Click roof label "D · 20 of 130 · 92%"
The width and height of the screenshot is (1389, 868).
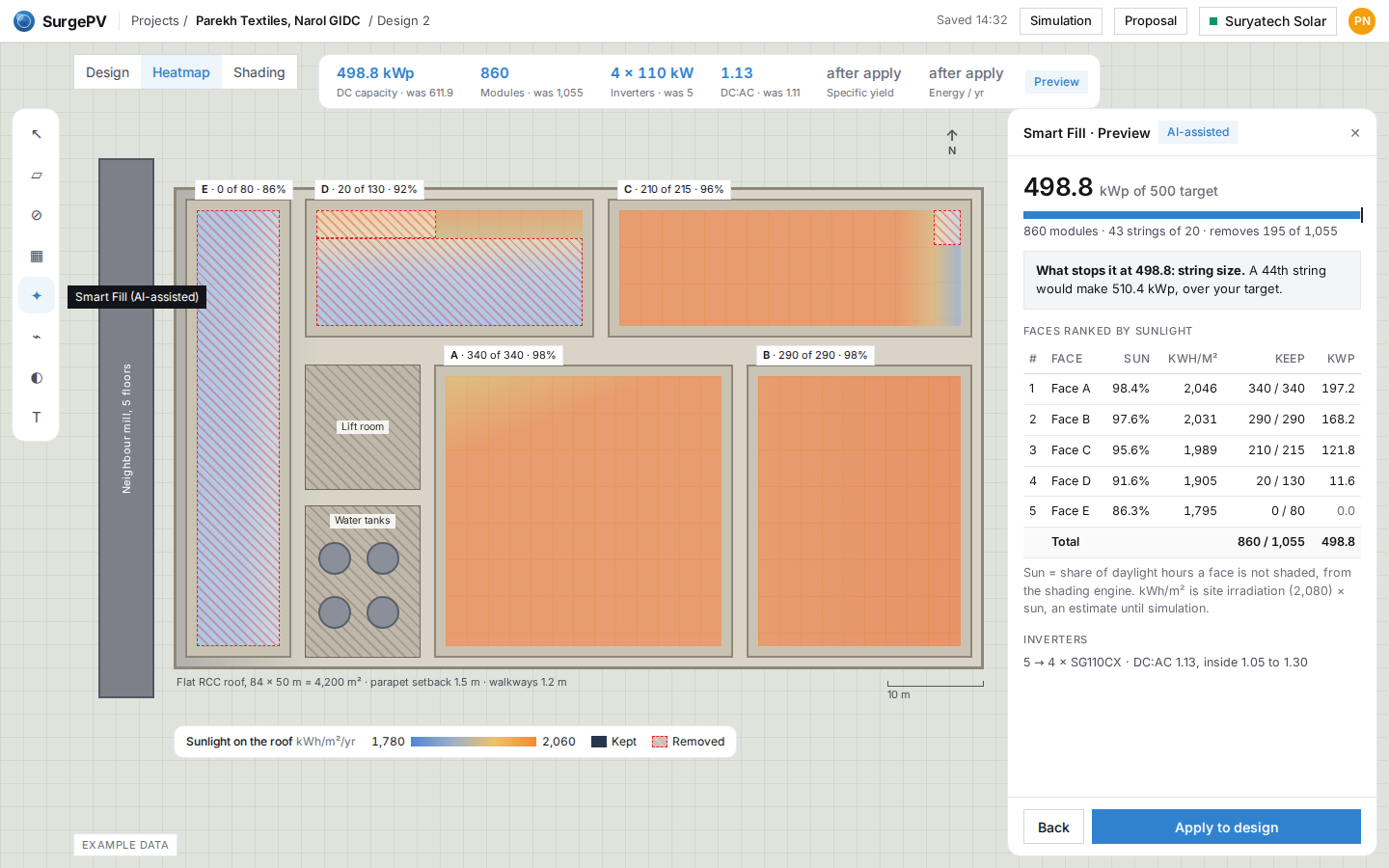[369, 189]
